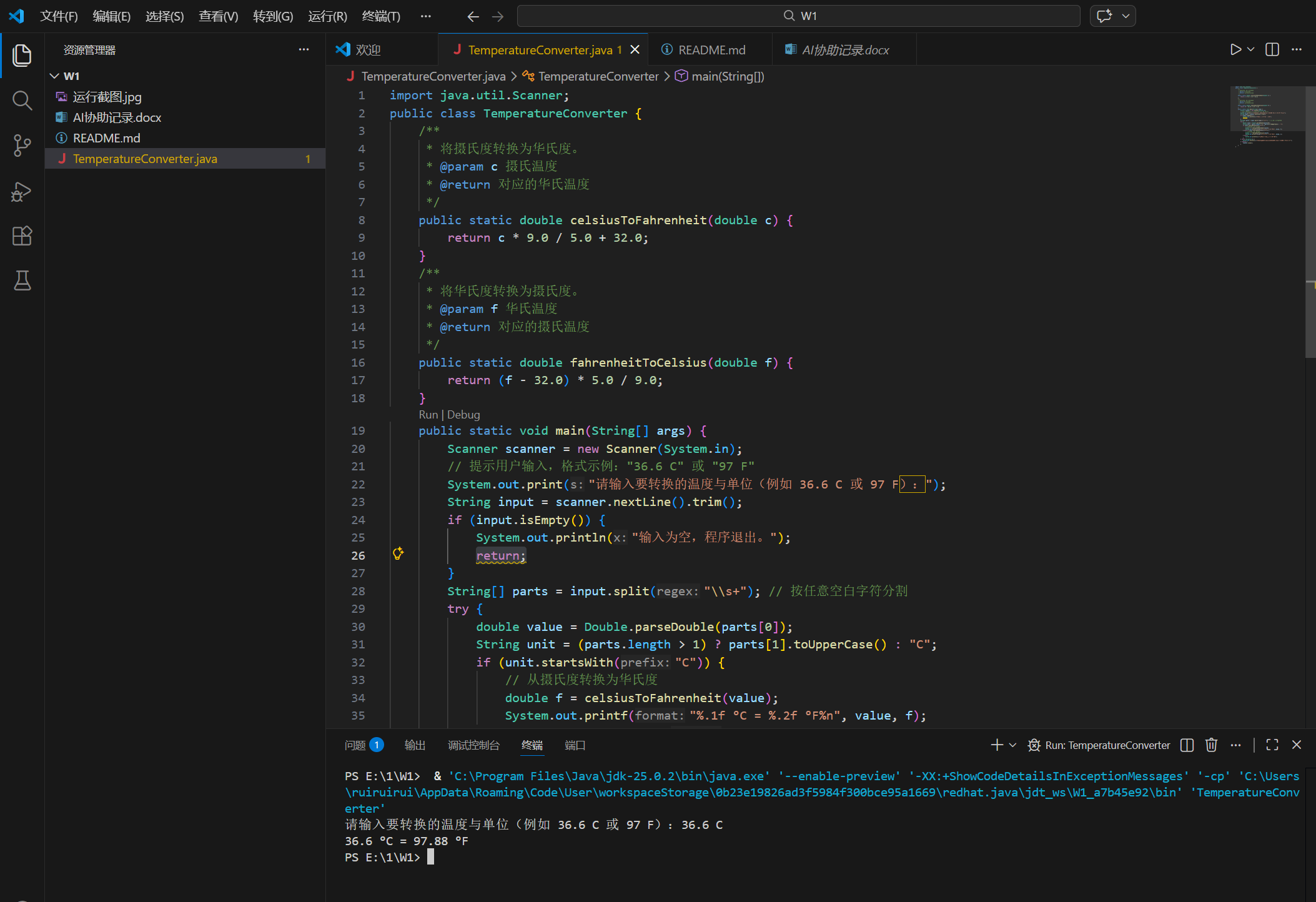Open new terminal launch profile dropdown
1316x902 pixels.
(x=1012, y=745)
